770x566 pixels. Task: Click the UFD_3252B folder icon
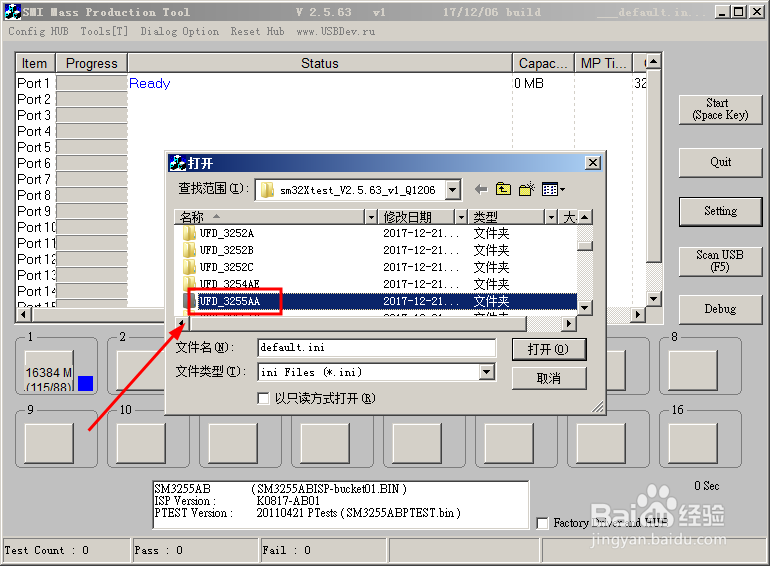189,250
